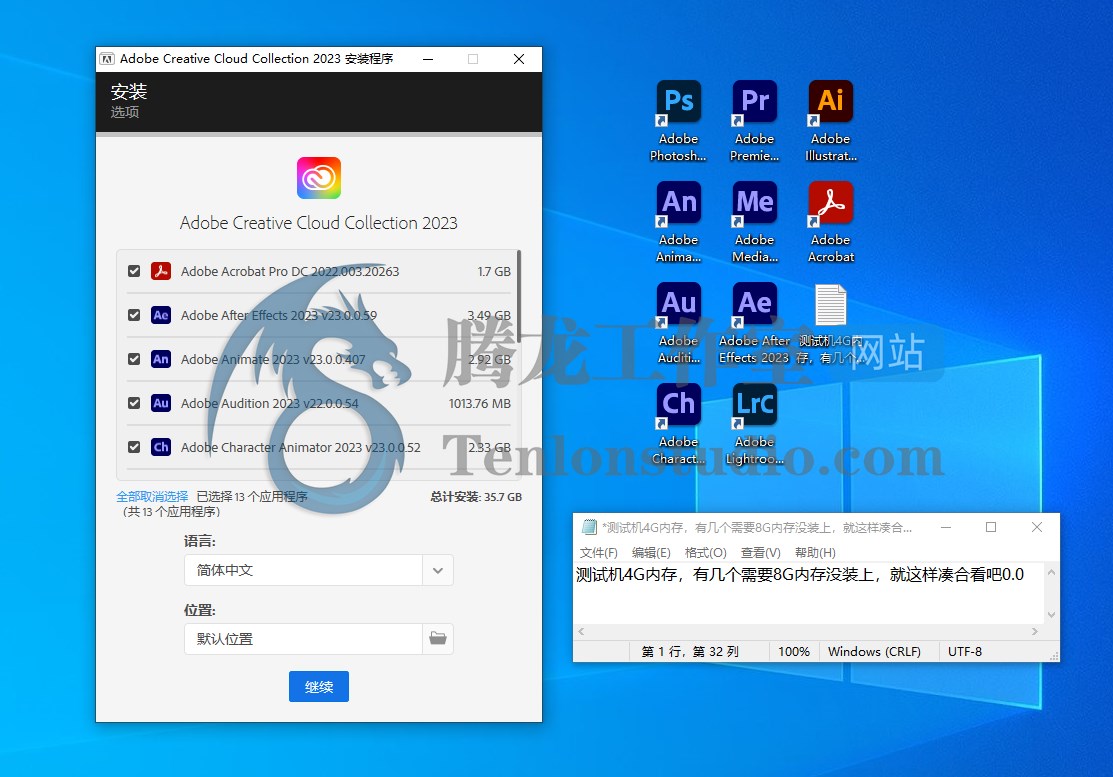Screen dimensions: 1113x777
Task: Close the Notepad window
Action: pyautogui.click(x=1037, y=527)
